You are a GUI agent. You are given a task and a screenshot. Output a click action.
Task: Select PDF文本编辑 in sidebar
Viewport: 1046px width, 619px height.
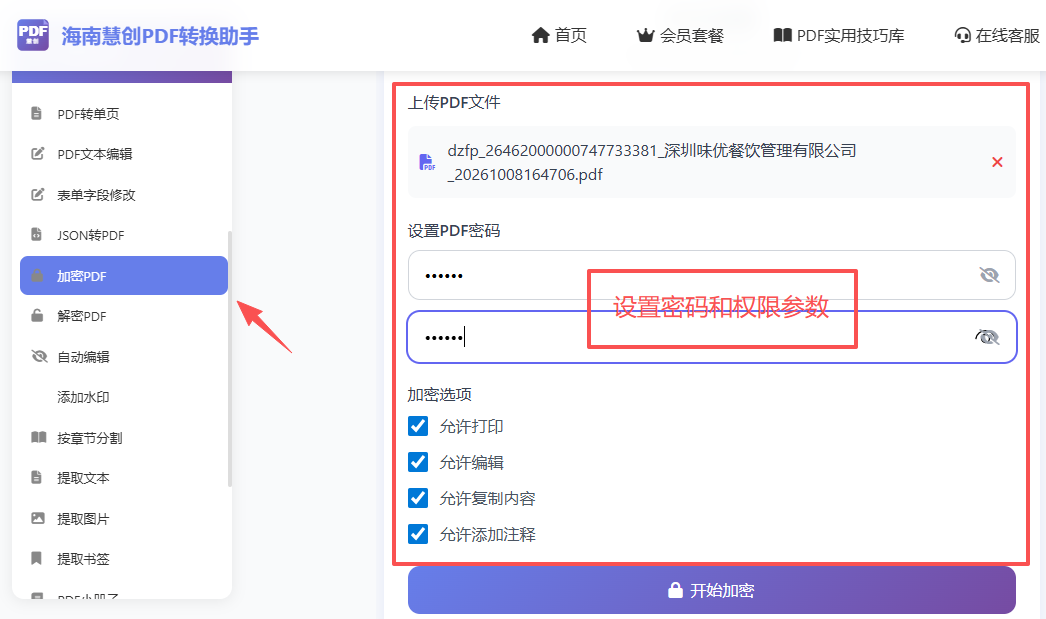[123, 154]
